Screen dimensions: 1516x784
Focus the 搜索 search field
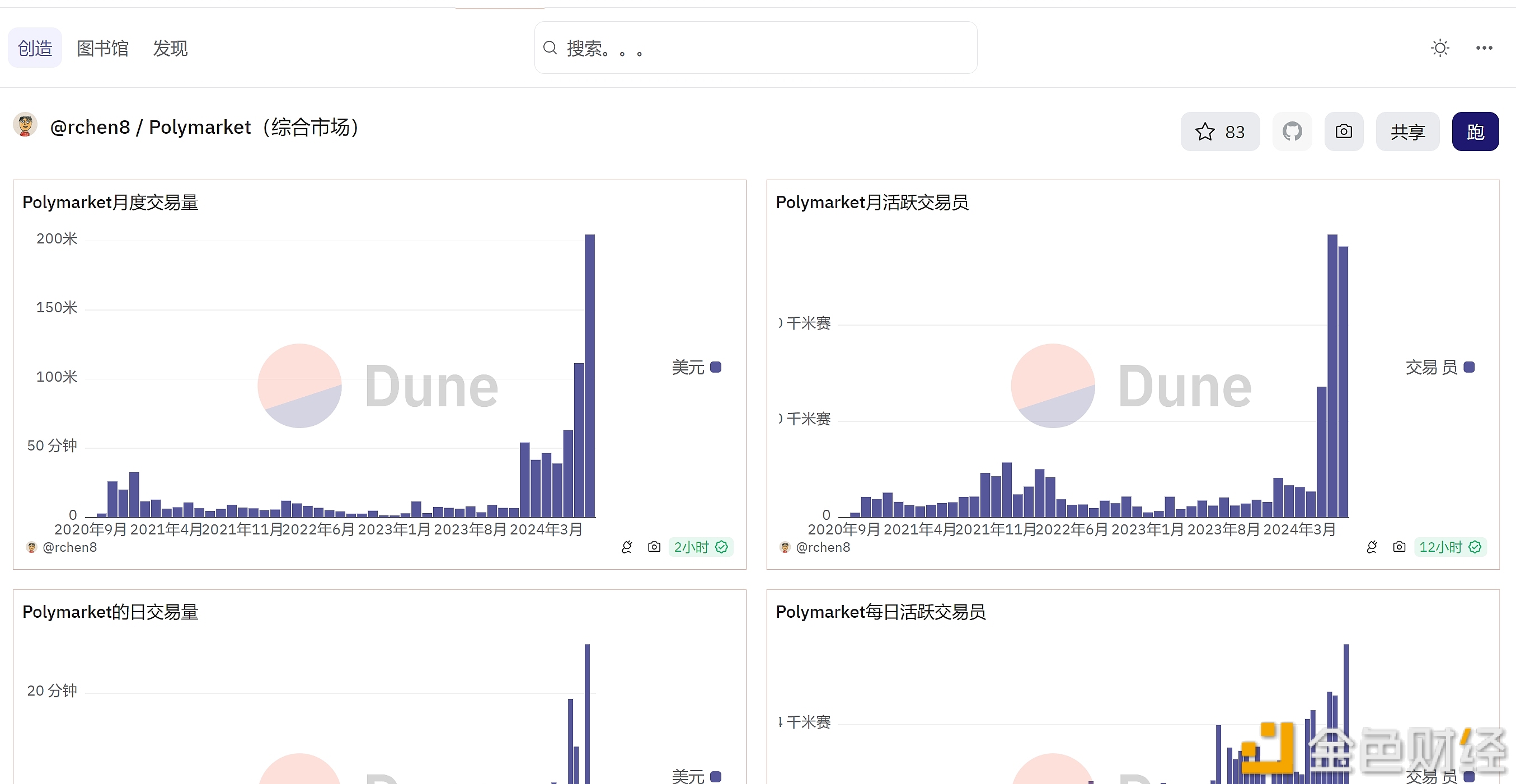click(x=755, y=48)
